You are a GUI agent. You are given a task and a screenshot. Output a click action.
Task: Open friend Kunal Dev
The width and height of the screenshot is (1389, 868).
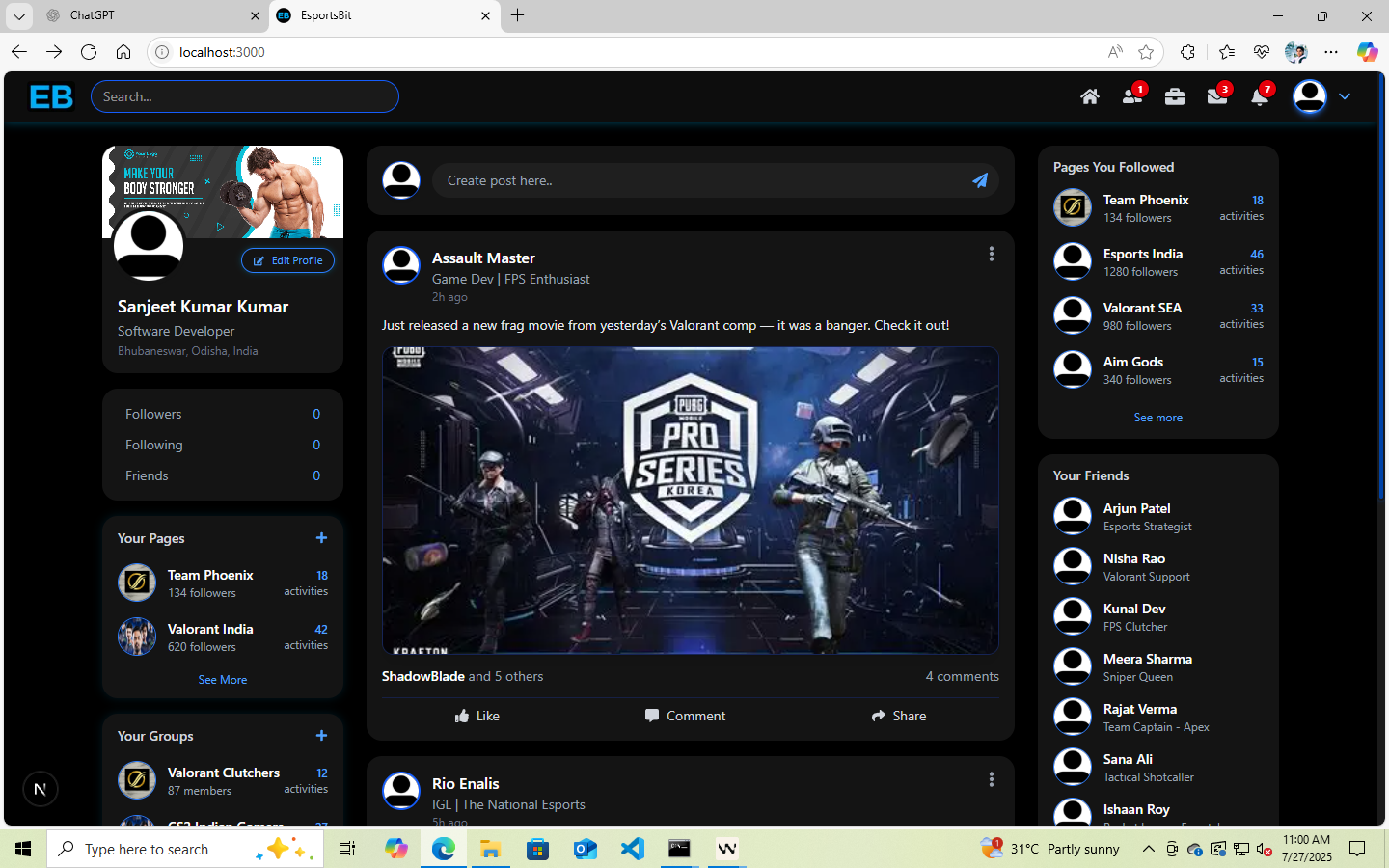click(1158, 616)
